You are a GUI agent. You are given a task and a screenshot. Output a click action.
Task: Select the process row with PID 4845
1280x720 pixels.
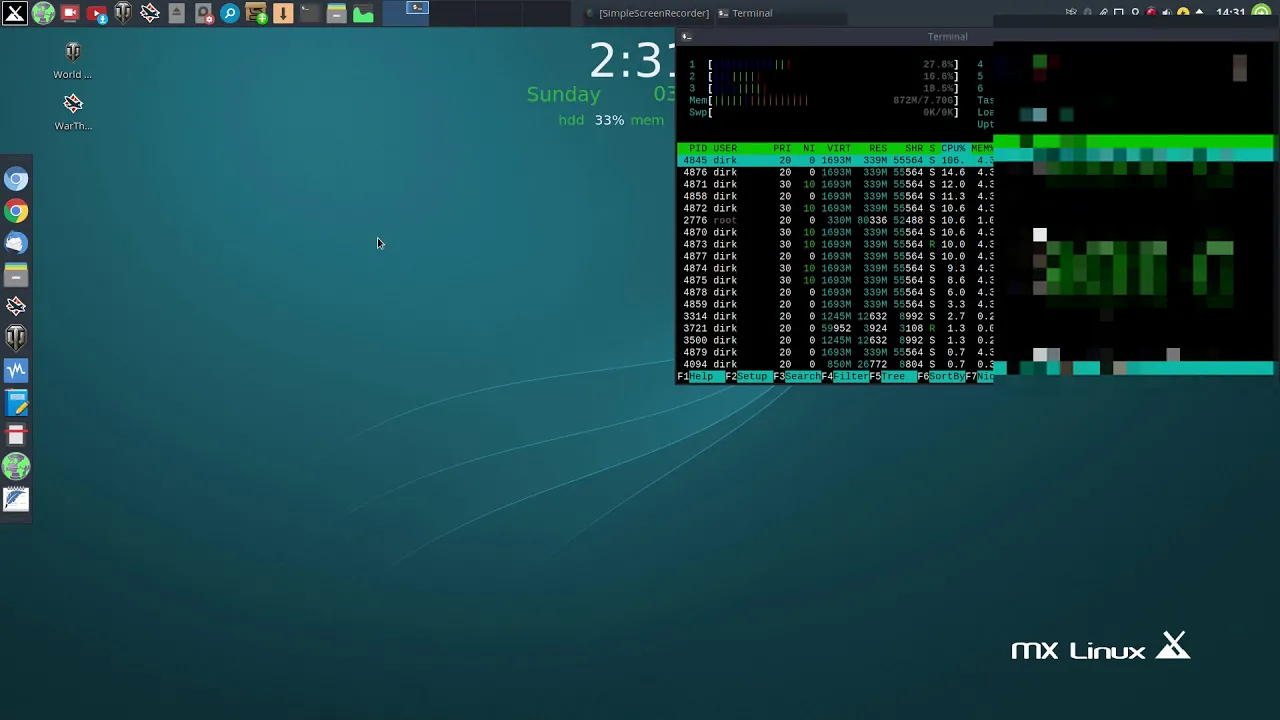click(x=835, y=160)
